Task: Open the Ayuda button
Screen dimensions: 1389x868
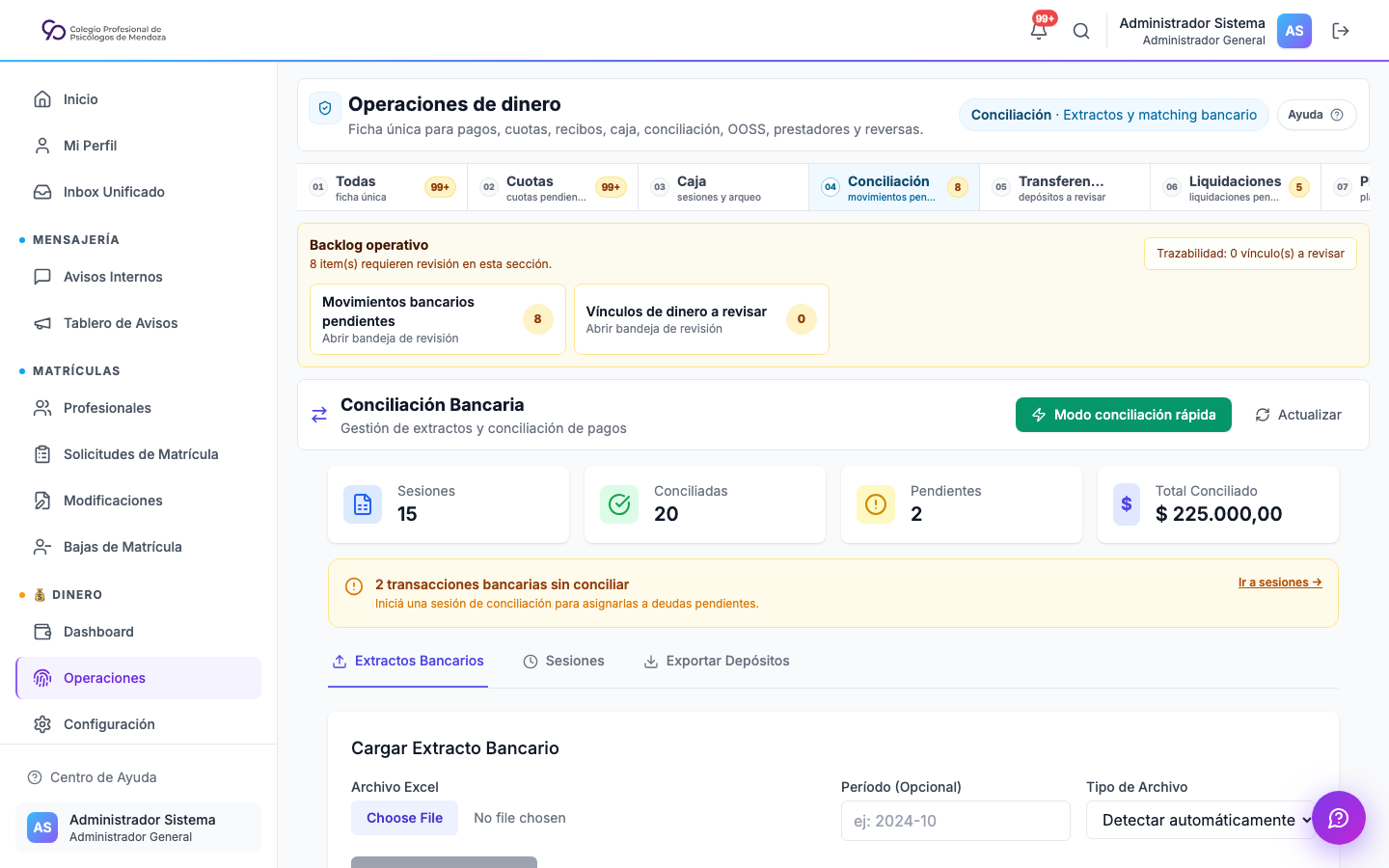Action: pos(1317,115)
